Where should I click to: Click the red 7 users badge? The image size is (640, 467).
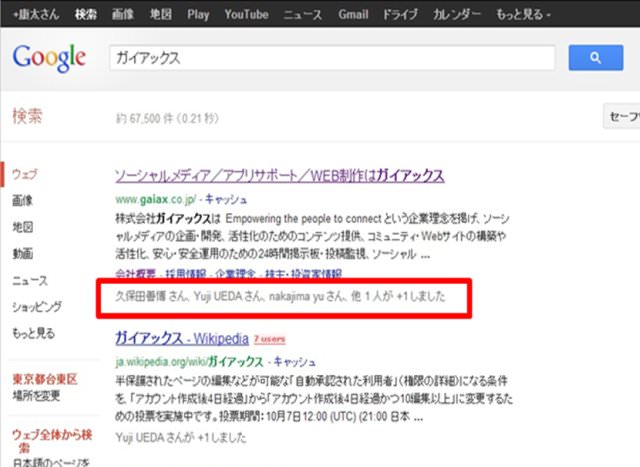(x=269, y=339)
